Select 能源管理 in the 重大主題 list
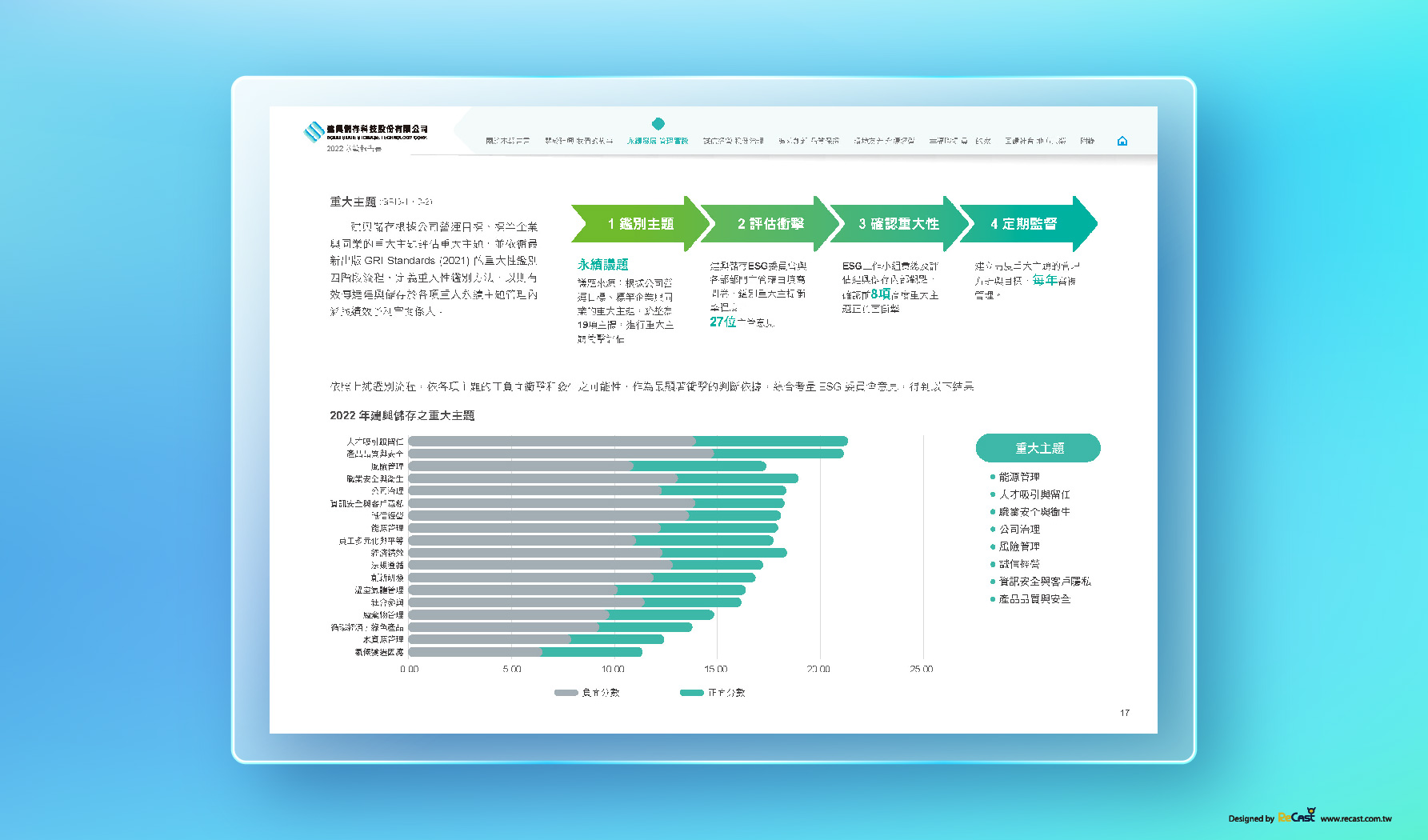This screenshot has height=840, width=1428. point(1019,477)
